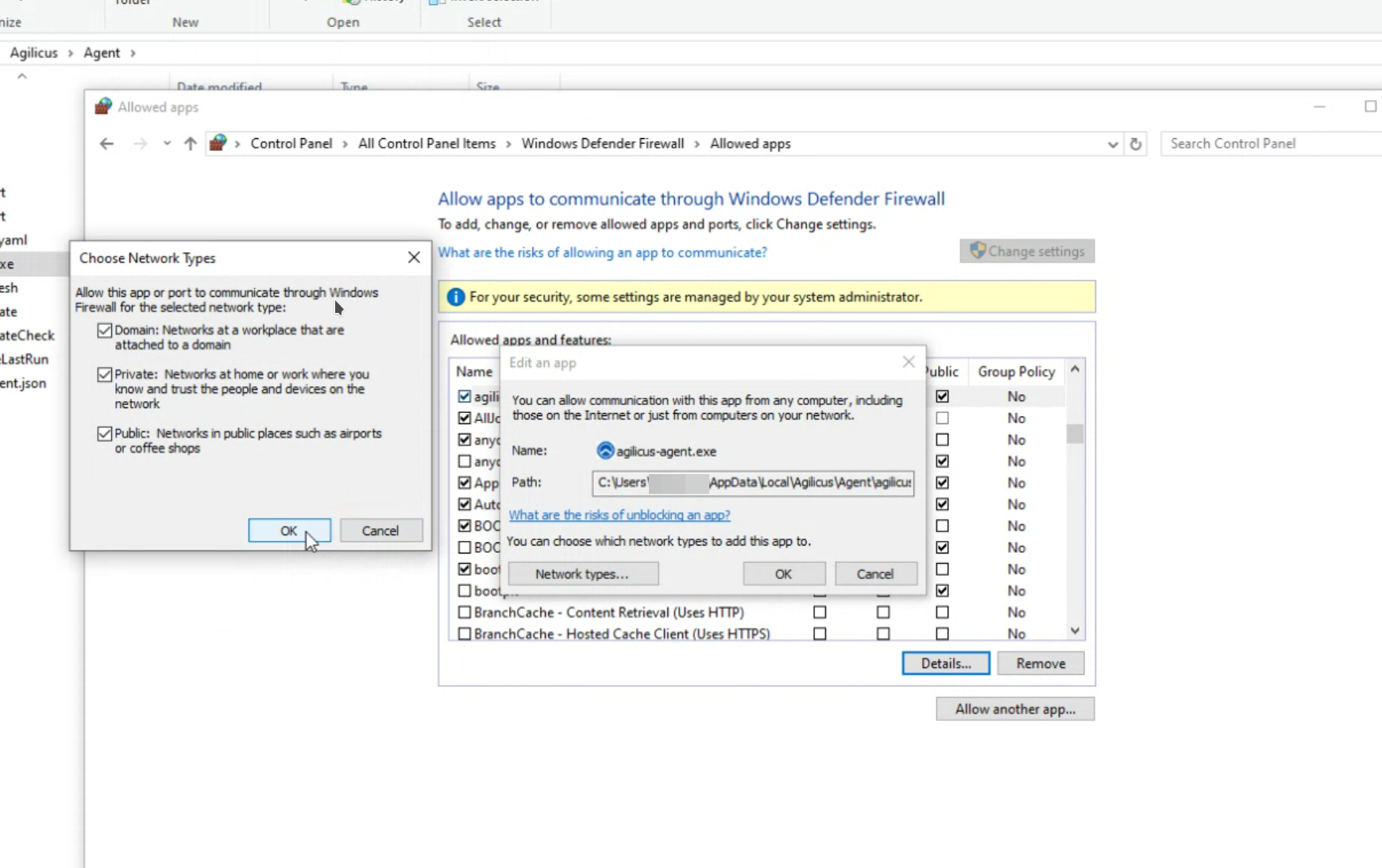This screenshot has height=868, width=1382.
Task: Toggle the Public network checkbox
Action: point(104,434)
